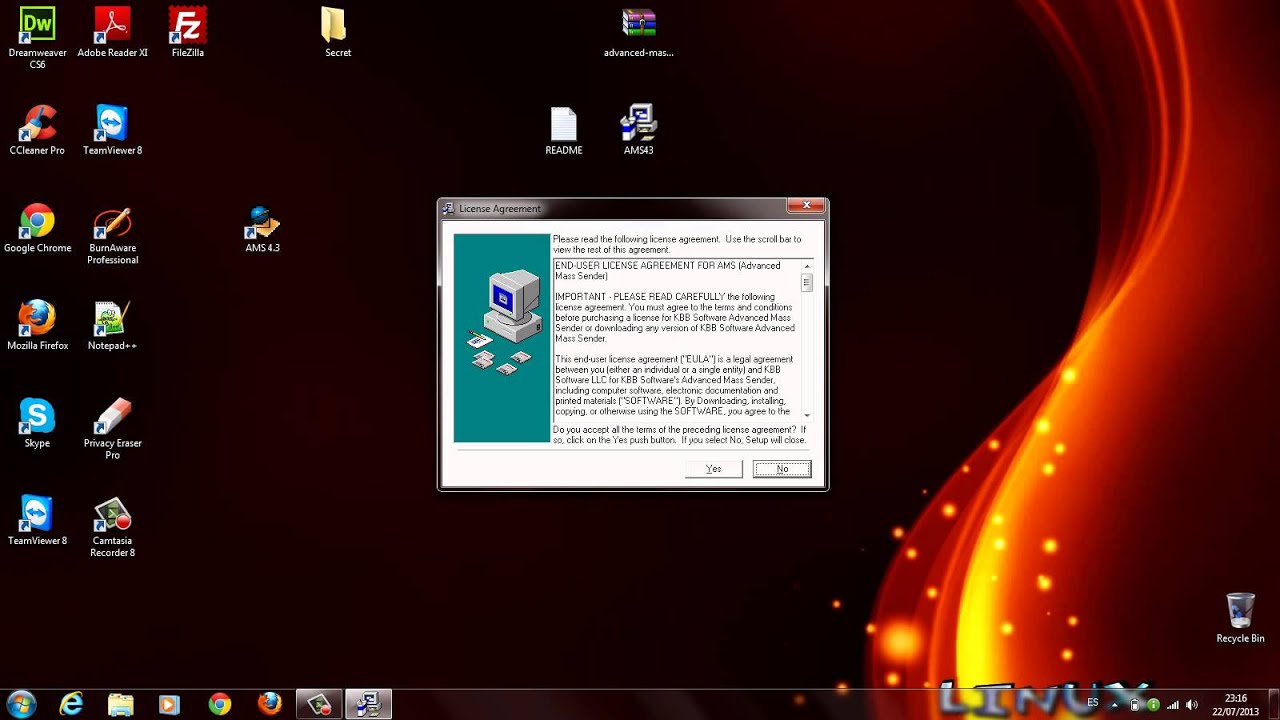Click the 'IMPORTANT - PLEASE READ CAREFULLY' paragraph
The height and width of the screenshot is (720, 1280).
pyautogui.click(x=675, y=317)
